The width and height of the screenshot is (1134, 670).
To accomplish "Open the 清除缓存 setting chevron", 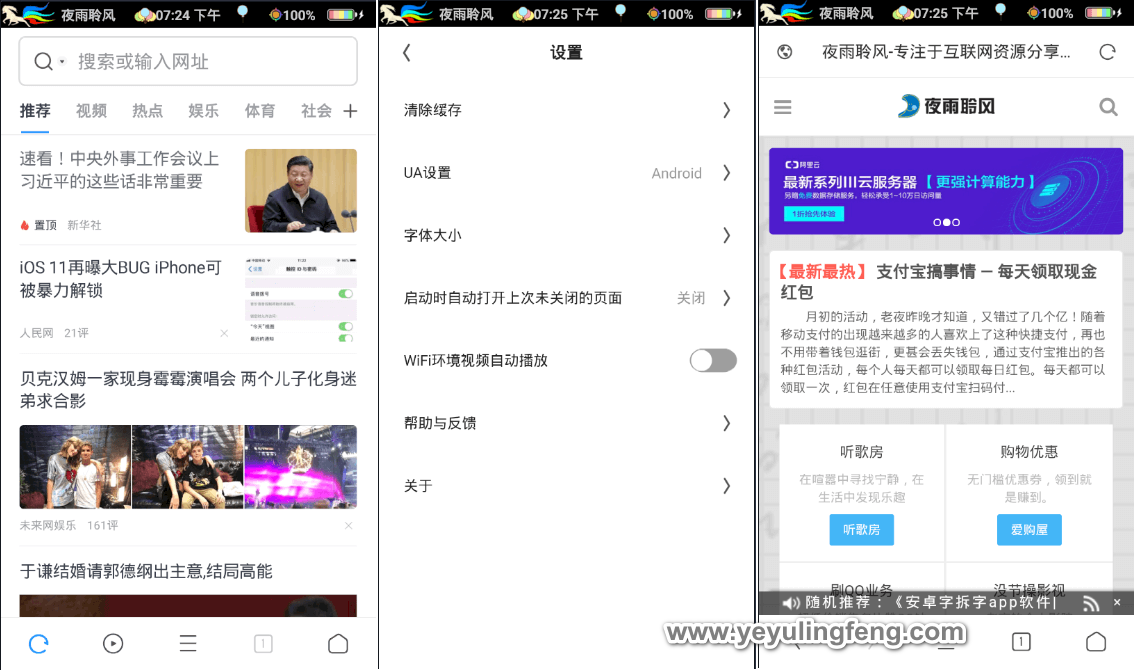I will coord(727,110).
